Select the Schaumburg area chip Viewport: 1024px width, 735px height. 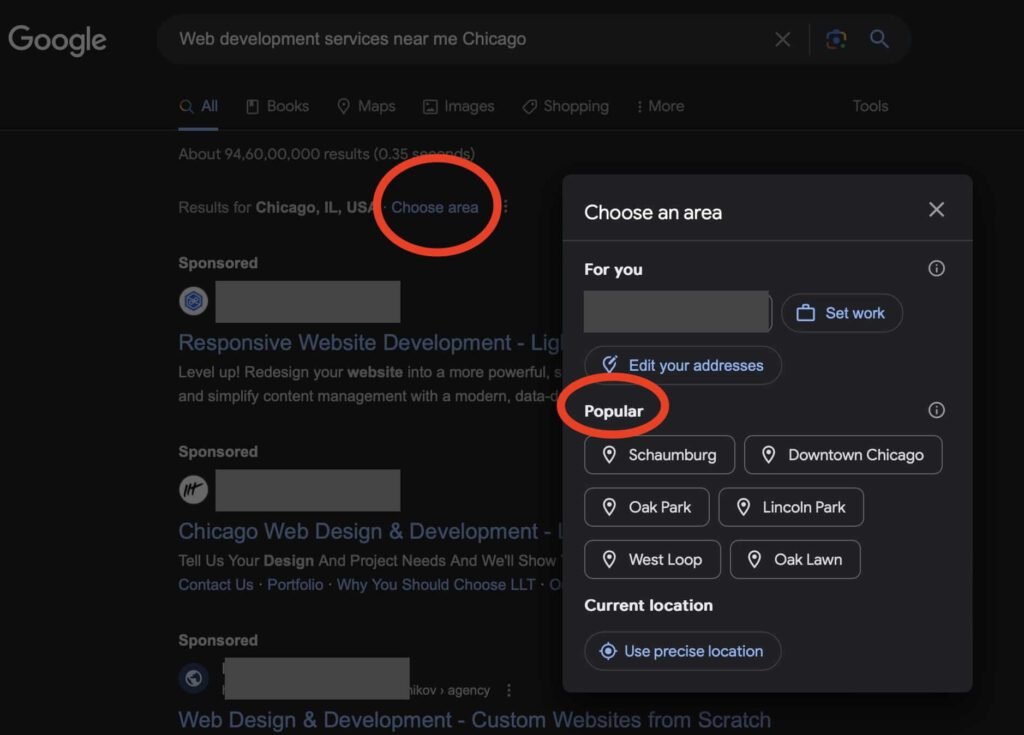point(660,455)
